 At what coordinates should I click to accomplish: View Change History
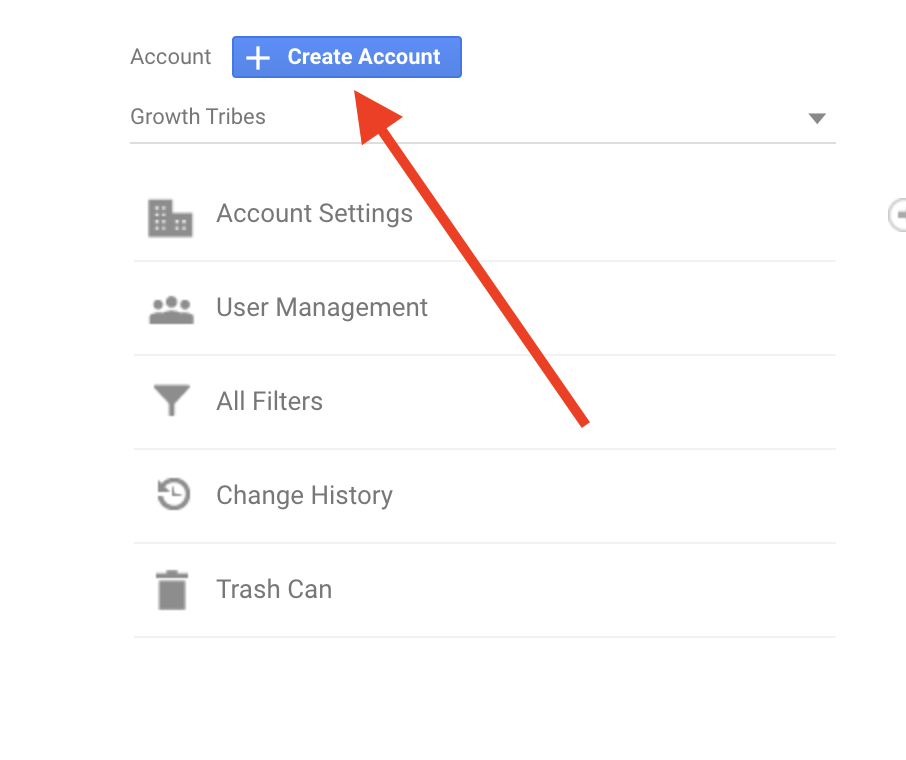coord(484,496)
